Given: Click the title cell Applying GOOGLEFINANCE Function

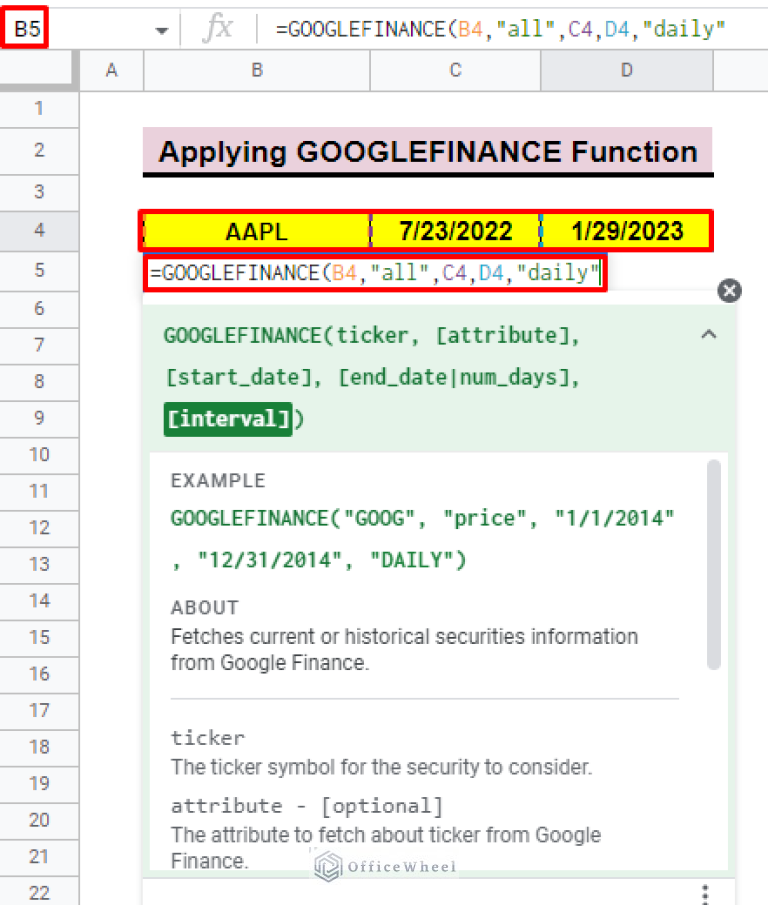Looking at the screenshot, I should click(427, 152).
